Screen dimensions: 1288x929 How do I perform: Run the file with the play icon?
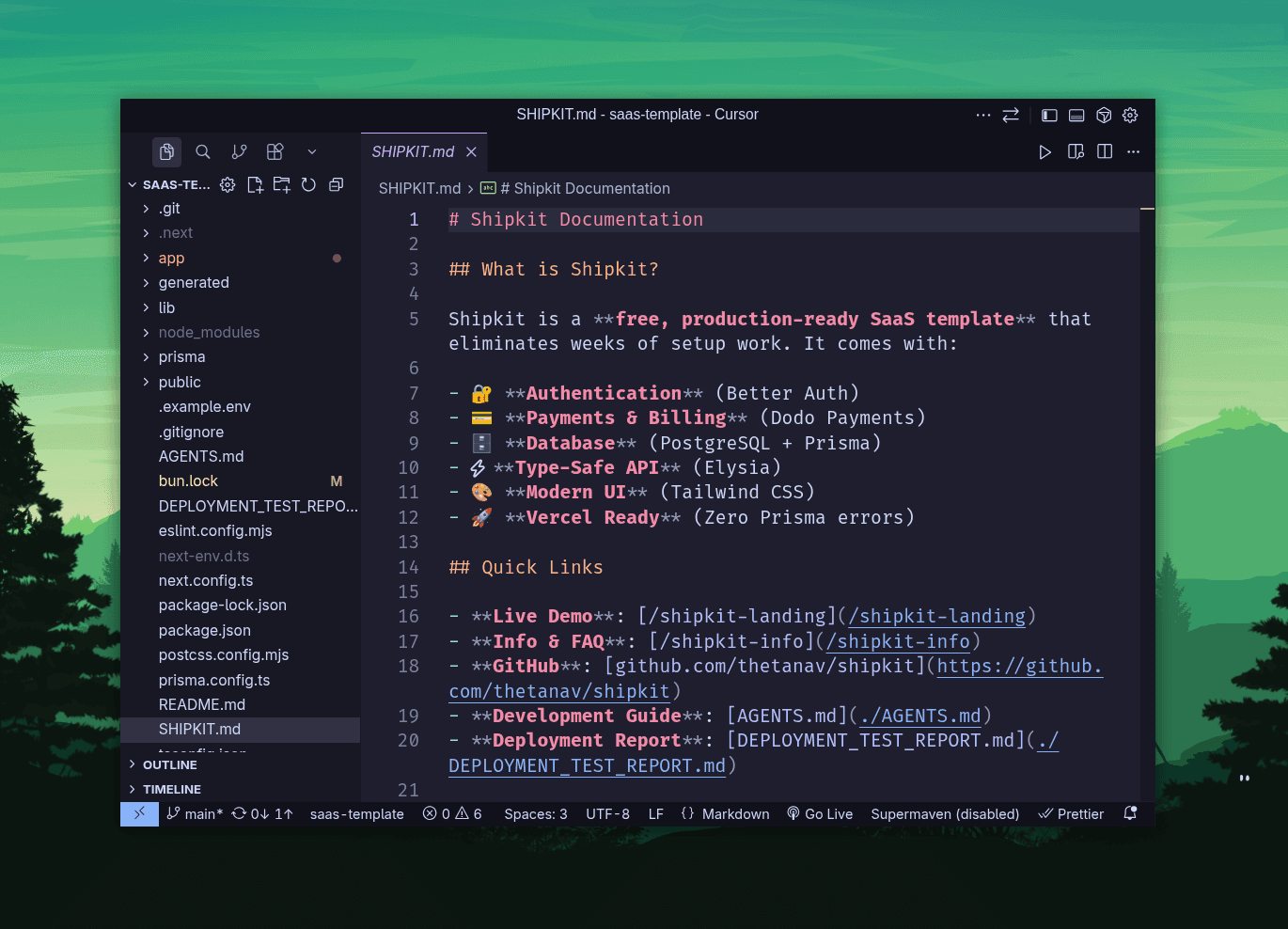click(x=1045, y=151)
